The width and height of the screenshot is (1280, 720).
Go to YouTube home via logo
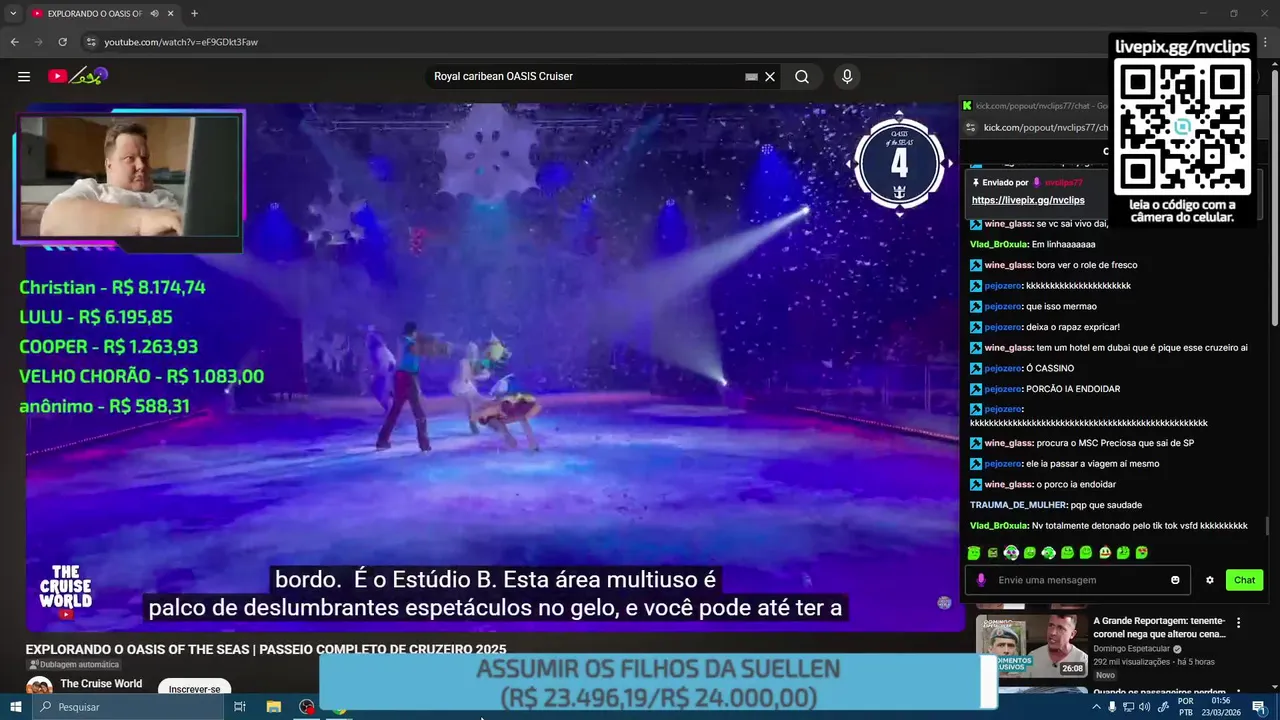point(77,76)
